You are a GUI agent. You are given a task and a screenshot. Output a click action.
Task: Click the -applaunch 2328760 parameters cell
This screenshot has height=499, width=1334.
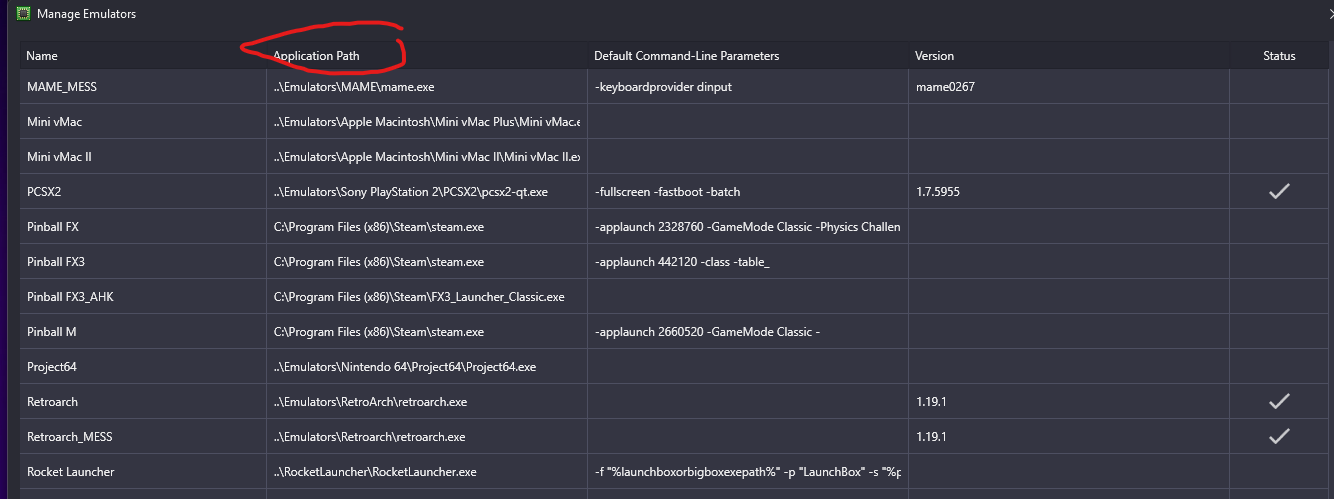(x=747, y=227)
